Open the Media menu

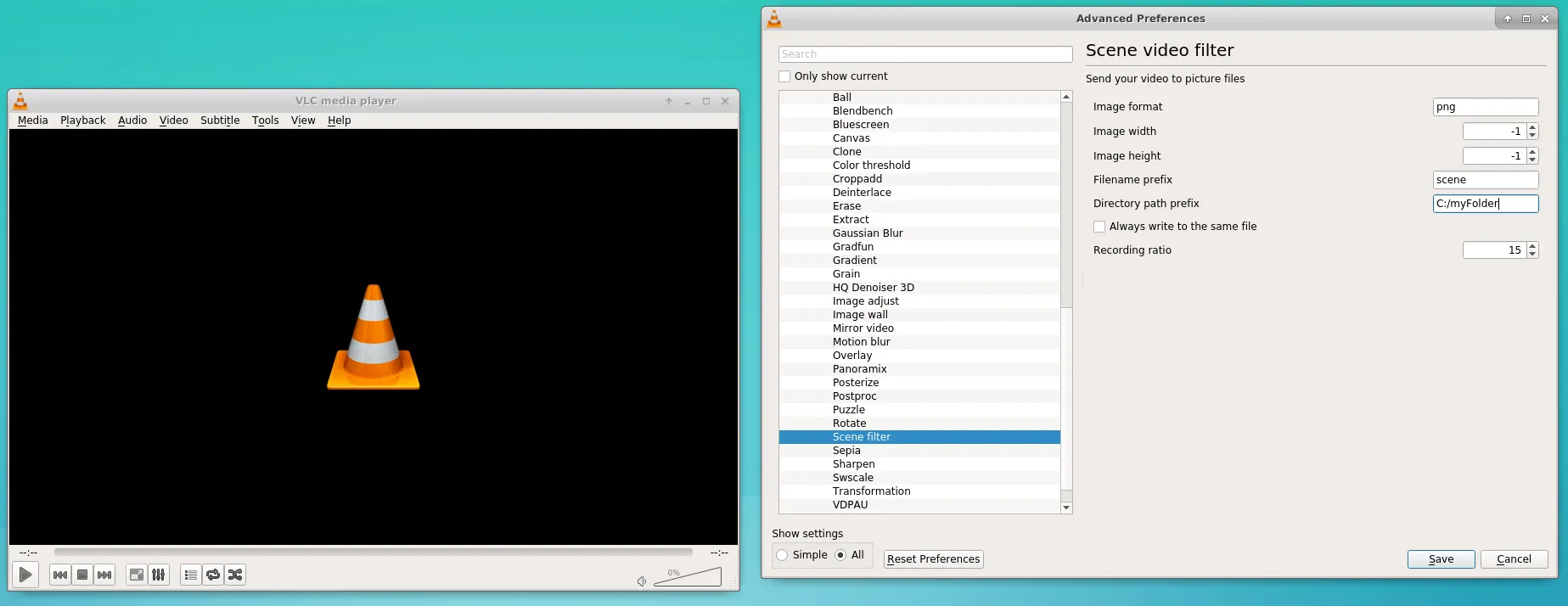[x=33, y=121]
